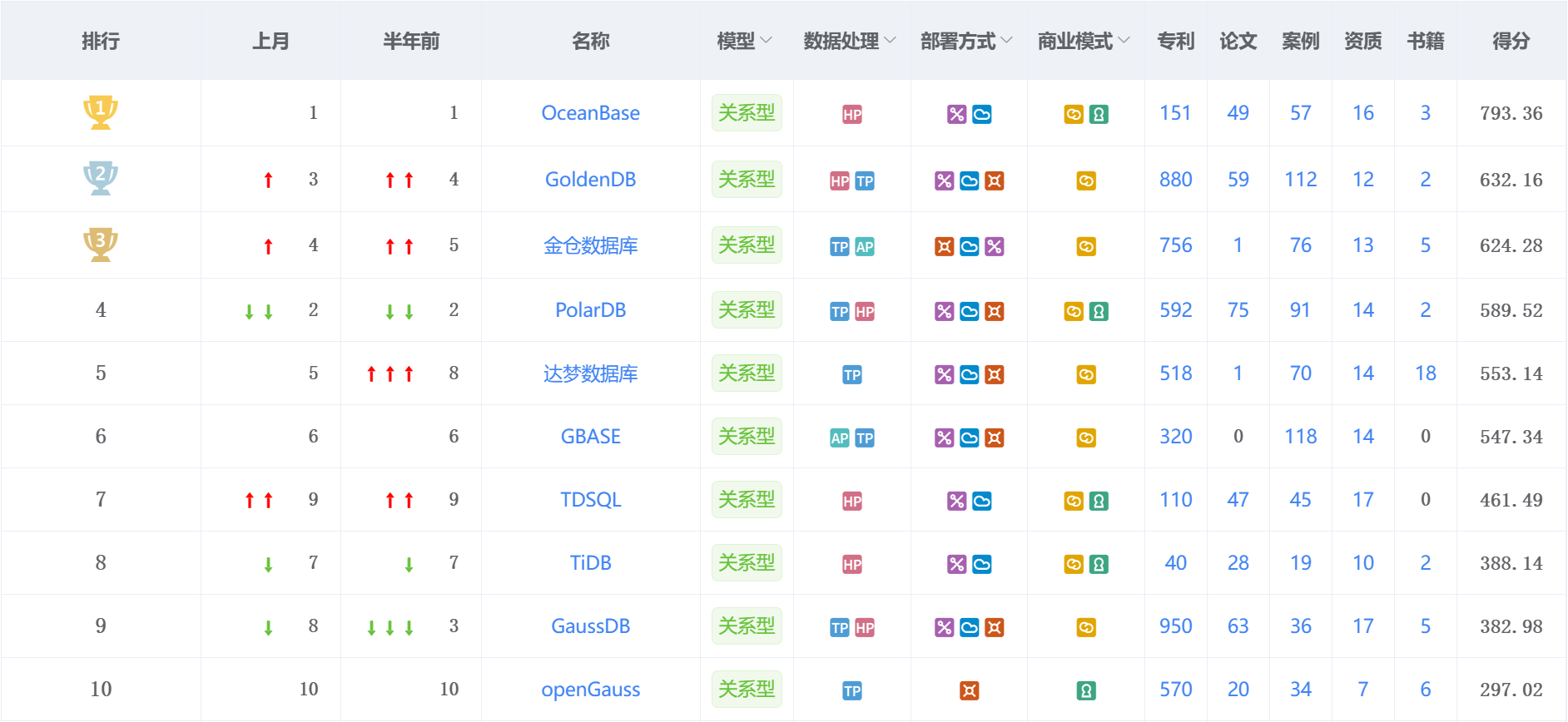Click TiDB's qualification count 10
The width and height of the screenshot is (1568, 722).
[x=1363, y=563]
